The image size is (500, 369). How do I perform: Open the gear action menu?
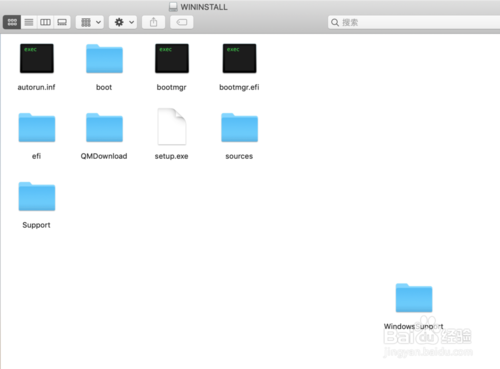[x=123, y=22]
